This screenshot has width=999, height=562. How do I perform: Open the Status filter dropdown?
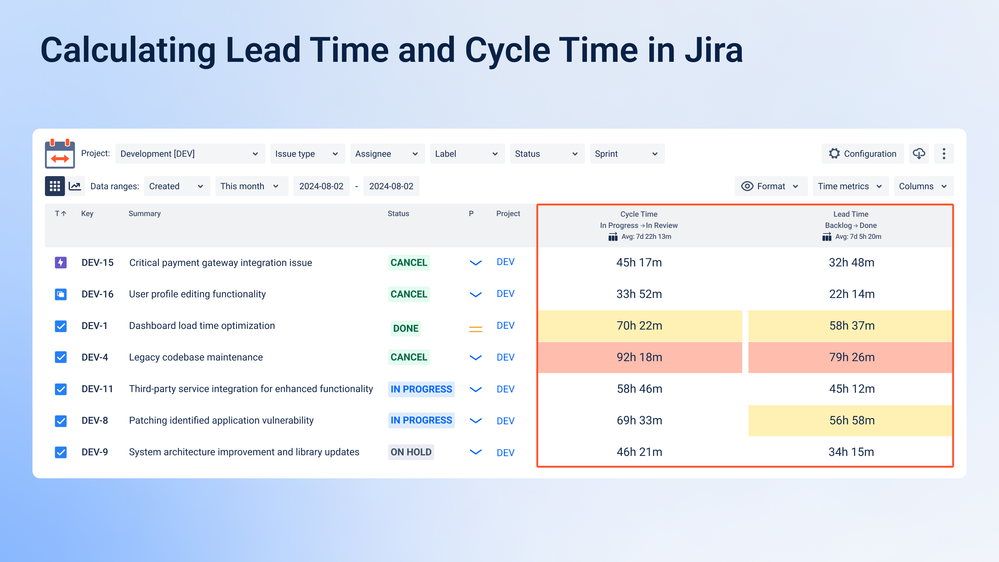pos(547,154)
